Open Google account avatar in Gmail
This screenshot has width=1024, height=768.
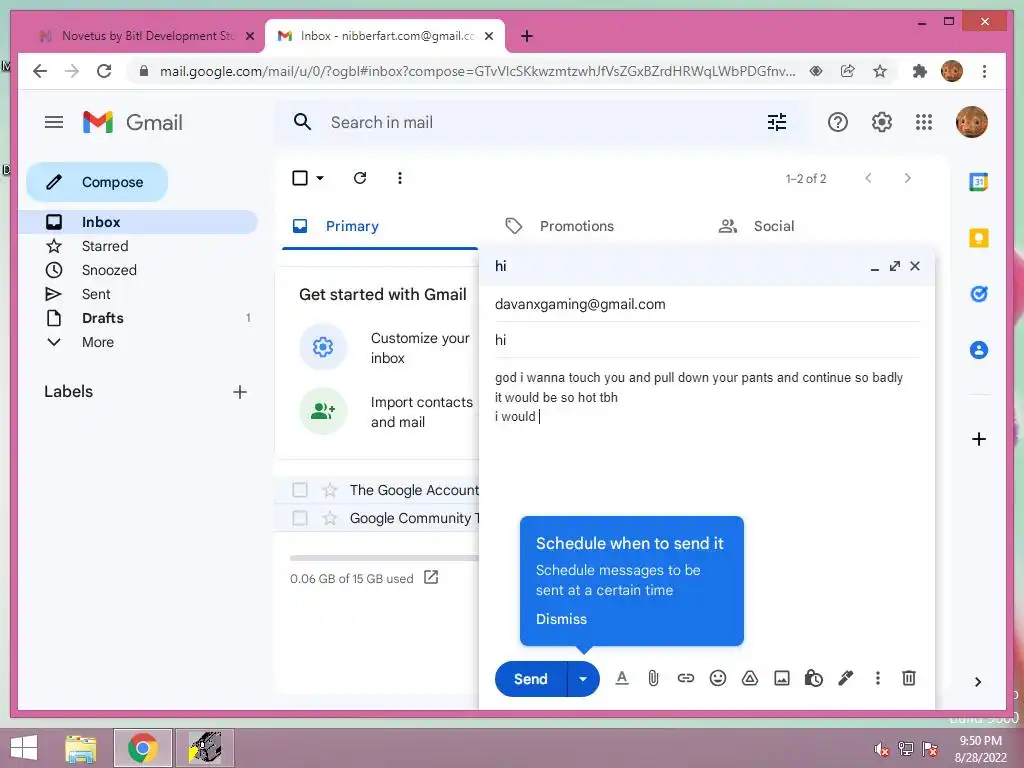971,122
